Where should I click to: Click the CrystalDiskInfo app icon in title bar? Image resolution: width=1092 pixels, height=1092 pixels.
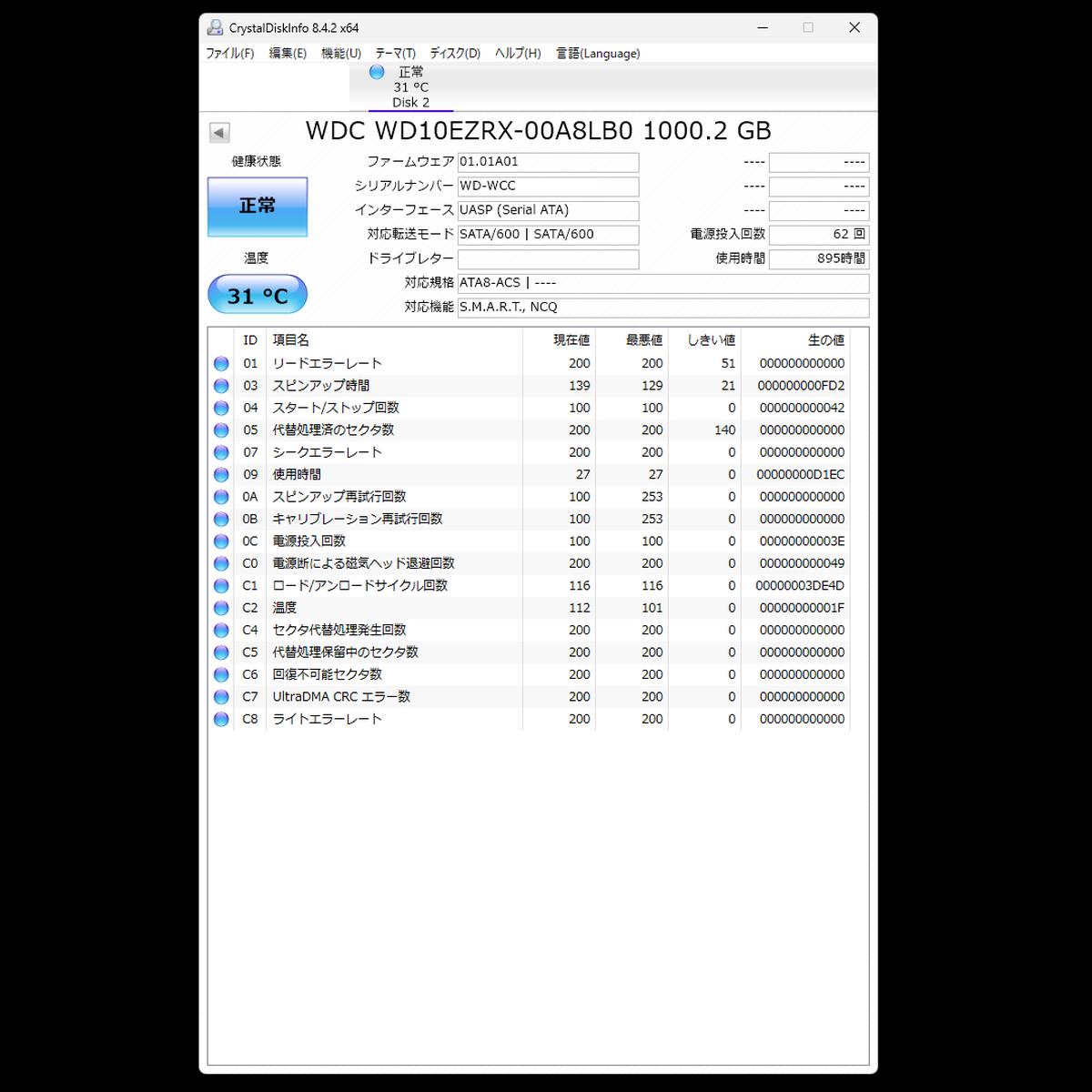[x=215, y=27]
